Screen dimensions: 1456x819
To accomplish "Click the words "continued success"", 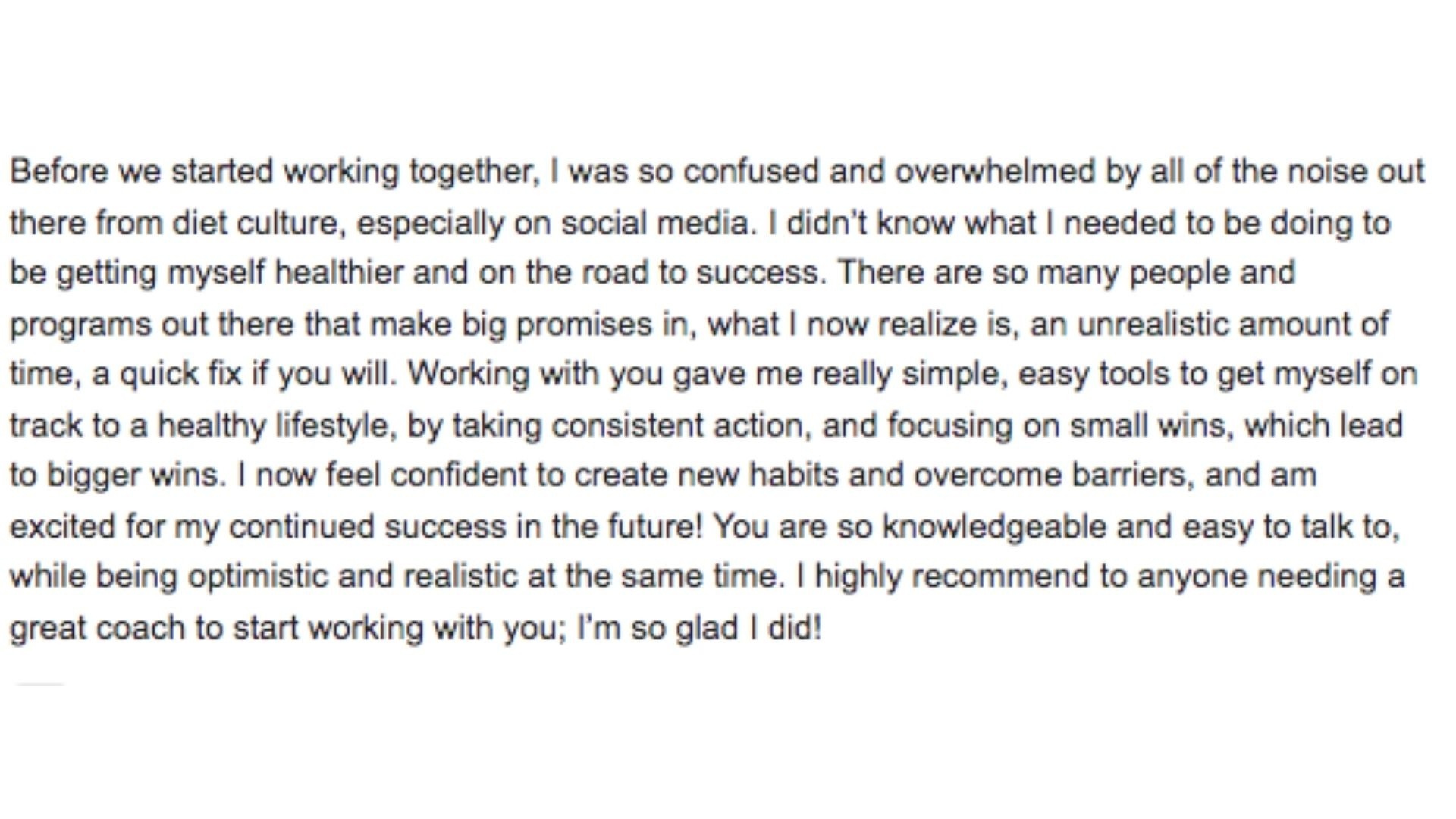I will click(x=367, y=526).
